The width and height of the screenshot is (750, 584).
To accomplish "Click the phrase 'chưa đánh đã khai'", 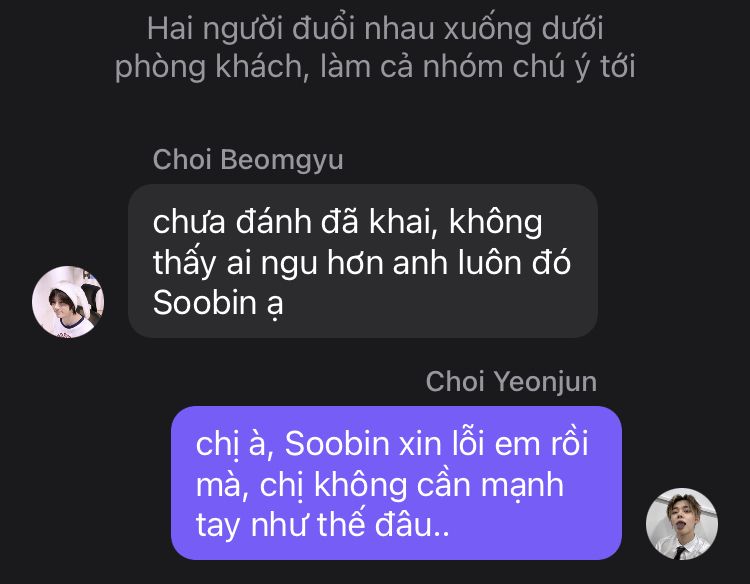I will pos(295,222).
